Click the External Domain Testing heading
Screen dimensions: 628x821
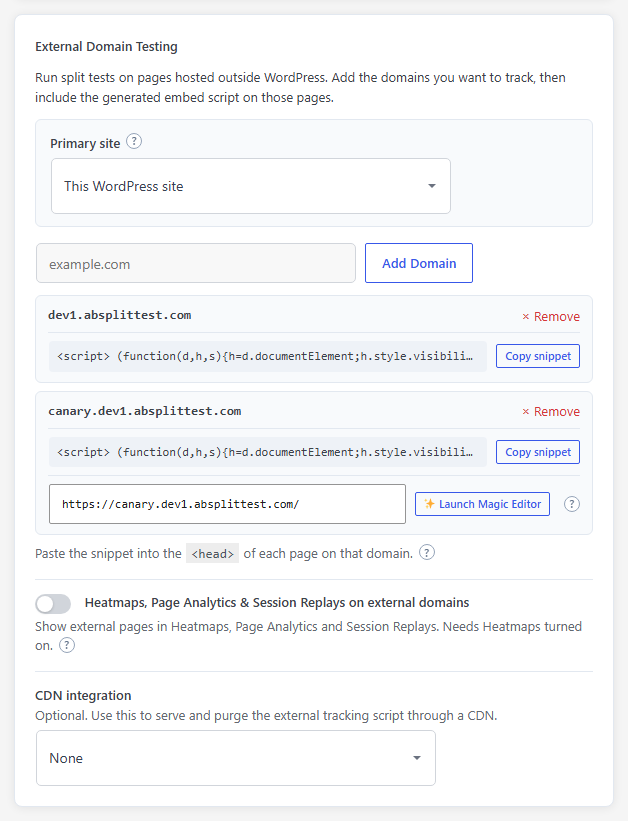pyautogui.click(x=106, y=47)
